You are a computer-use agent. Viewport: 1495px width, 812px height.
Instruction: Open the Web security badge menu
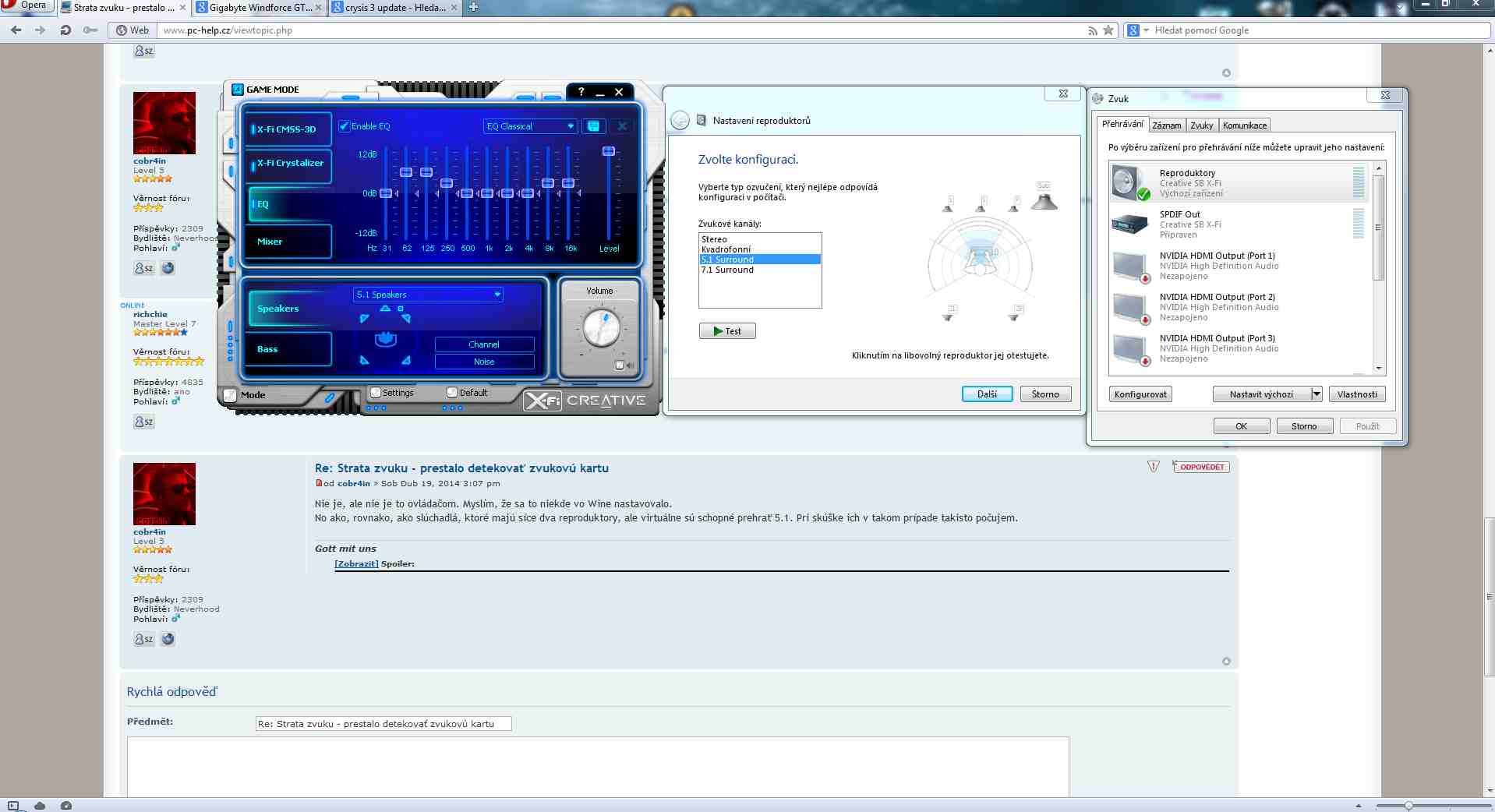click(133, 30)
